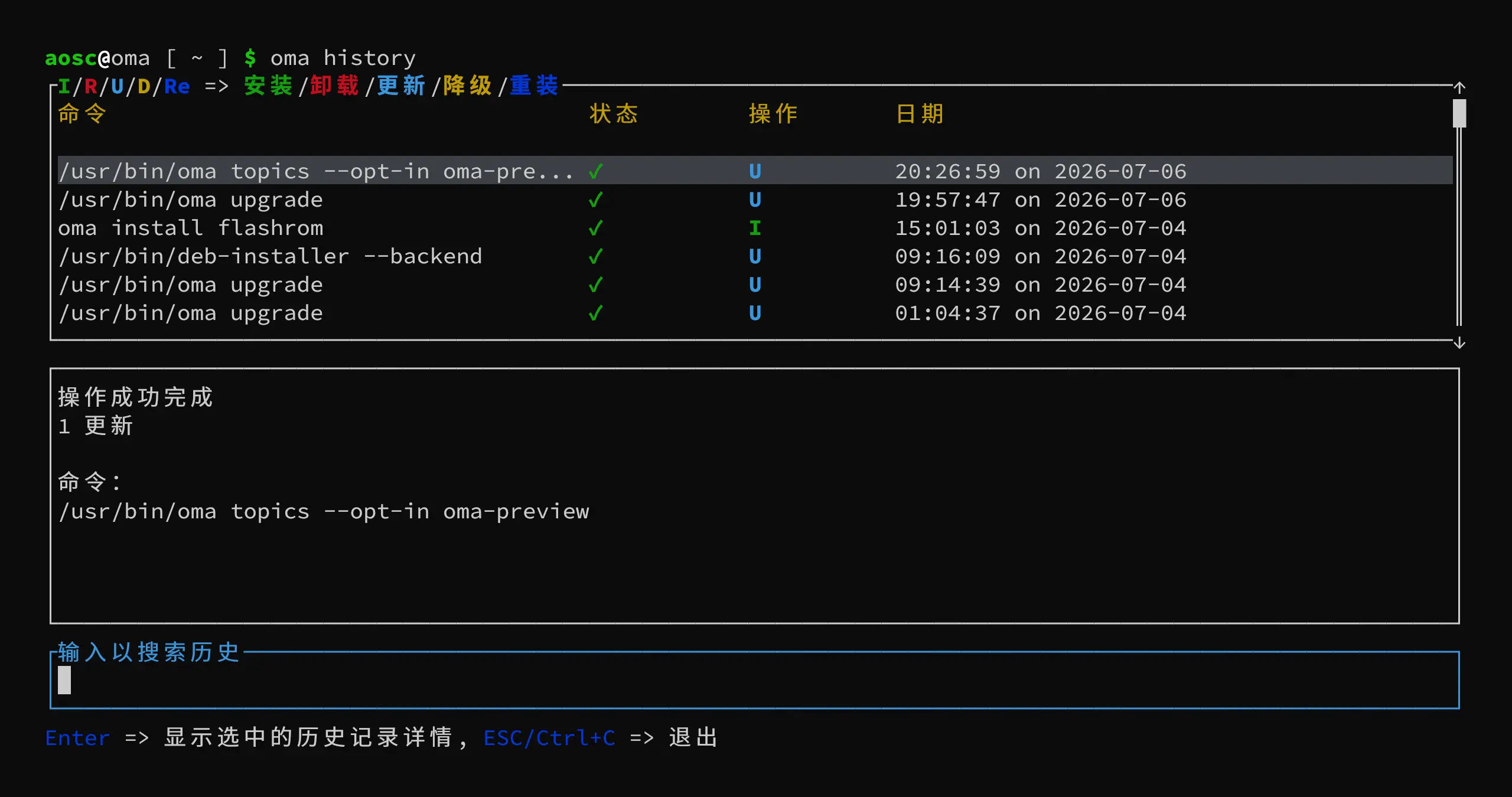This screenshot has height=797, width=1512.
Task: Click the '日期' column header
Action: (x=920, y=113)
